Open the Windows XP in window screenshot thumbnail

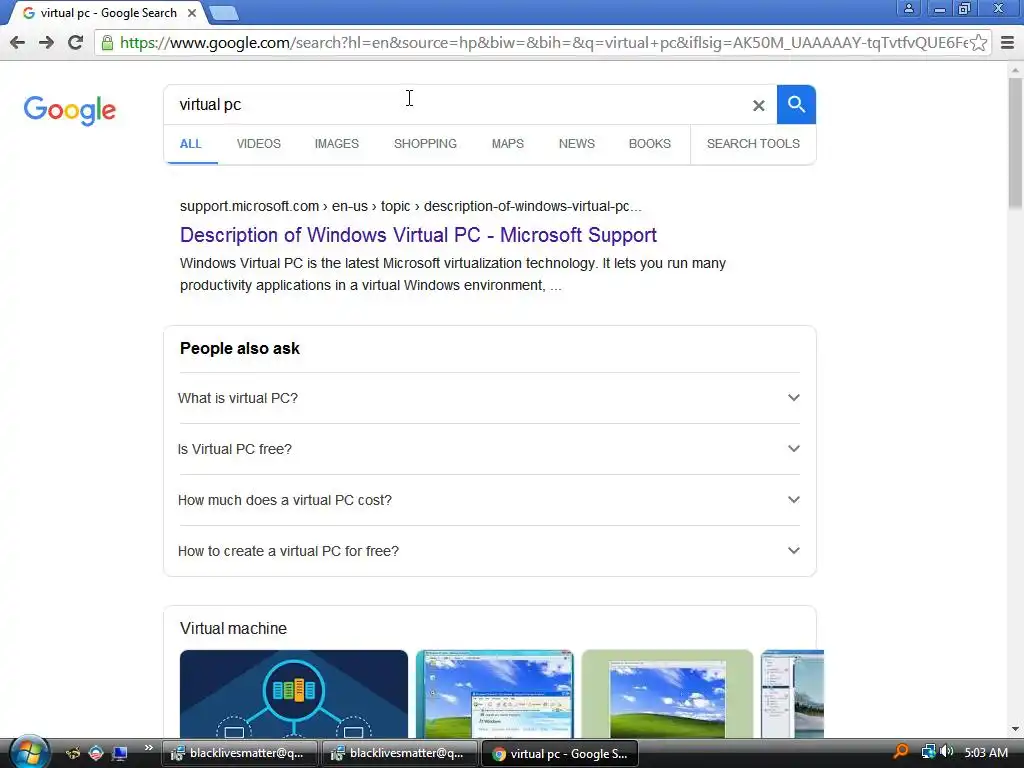click(494, 694)
